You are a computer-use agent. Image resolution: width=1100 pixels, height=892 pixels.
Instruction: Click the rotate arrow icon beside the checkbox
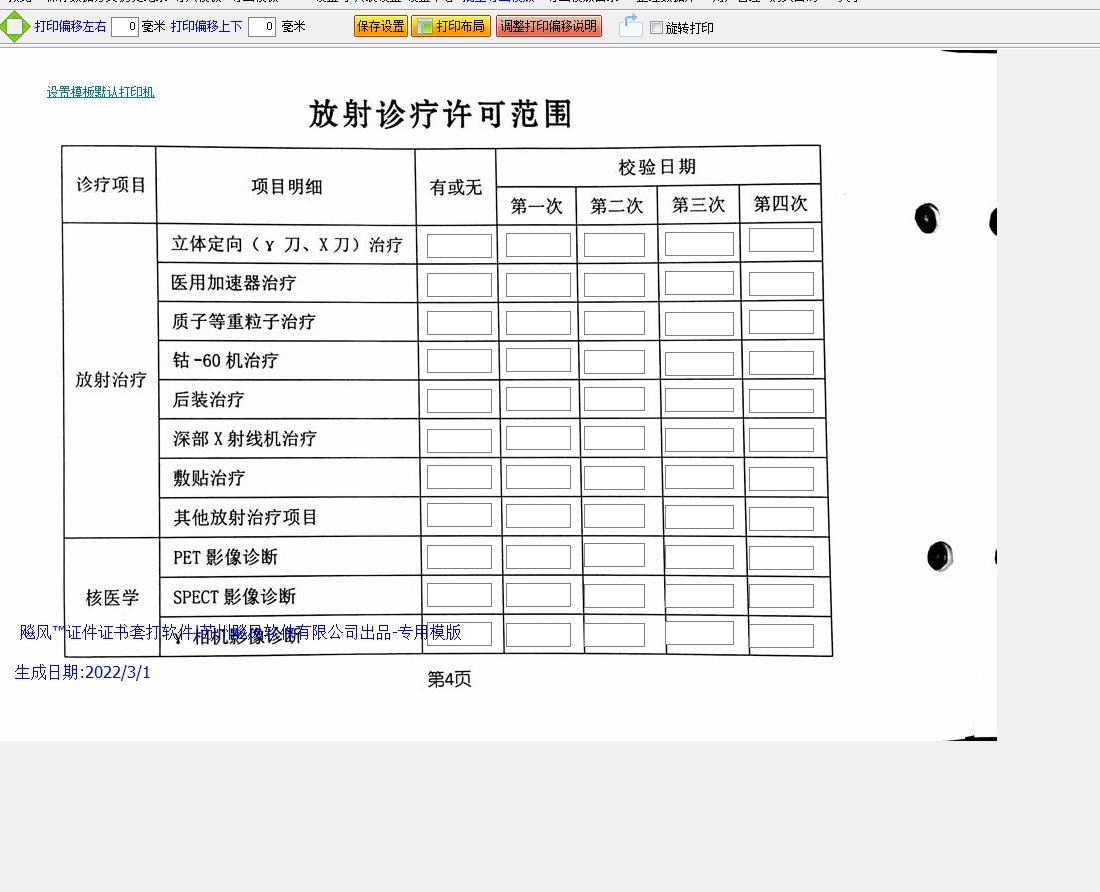click(x=630, y=26)
